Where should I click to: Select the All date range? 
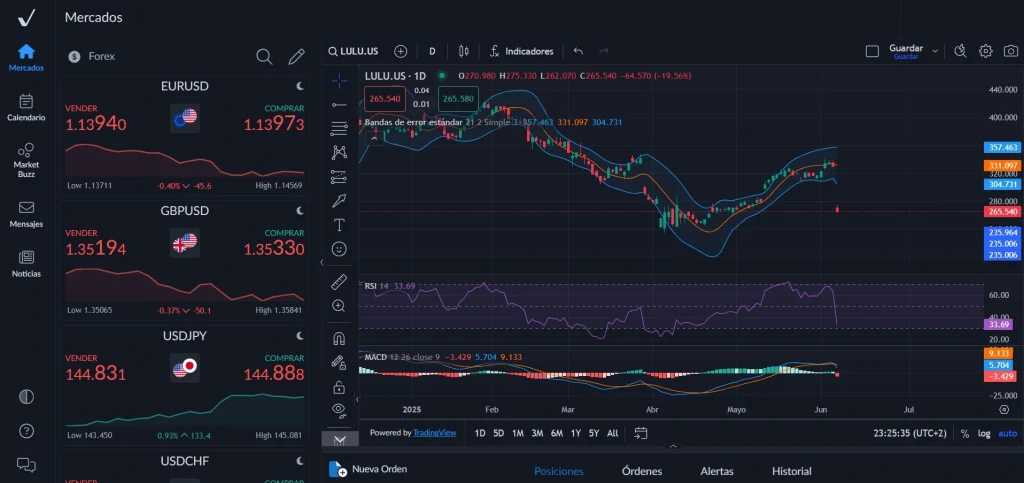613,433
